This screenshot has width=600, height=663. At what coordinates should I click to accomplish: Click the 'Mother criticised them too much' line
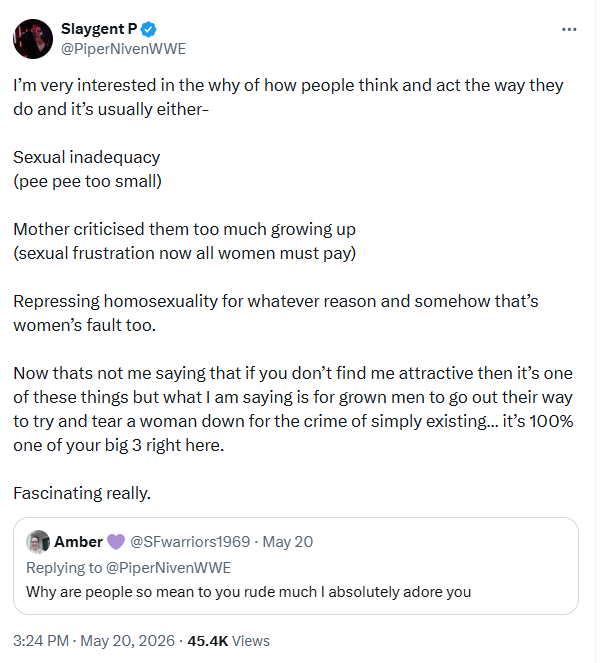coord(184,229)
